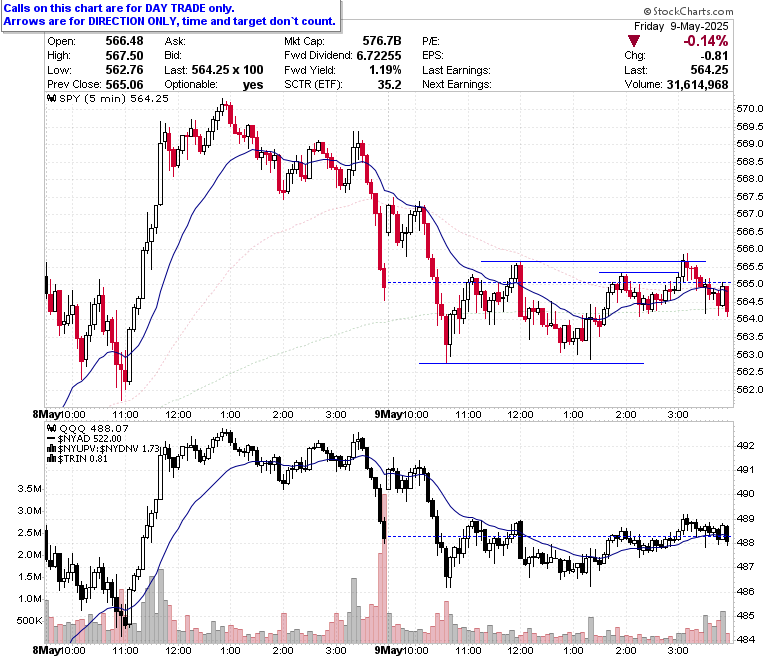Click the QQQ candlestick legend icon
The width and height of the screenshot is (780, 659).
click(52, 428)
